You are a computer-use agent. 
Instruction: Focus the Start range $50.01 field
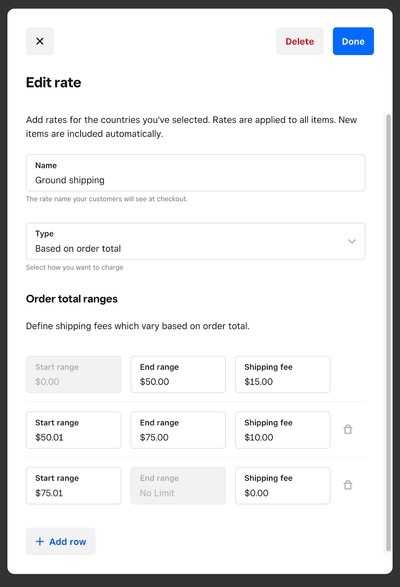click(74, 430)
